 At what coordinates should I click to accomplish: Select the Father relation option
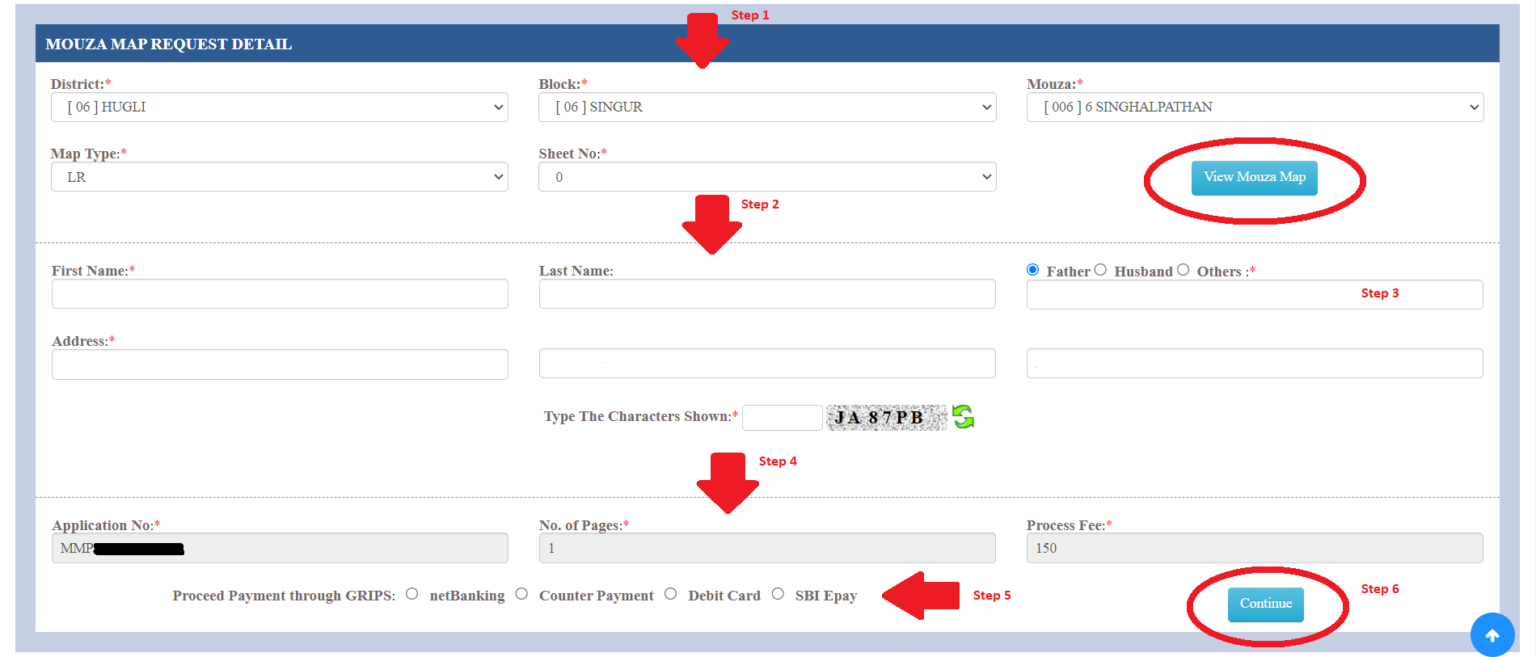(x=1032, y=269)
